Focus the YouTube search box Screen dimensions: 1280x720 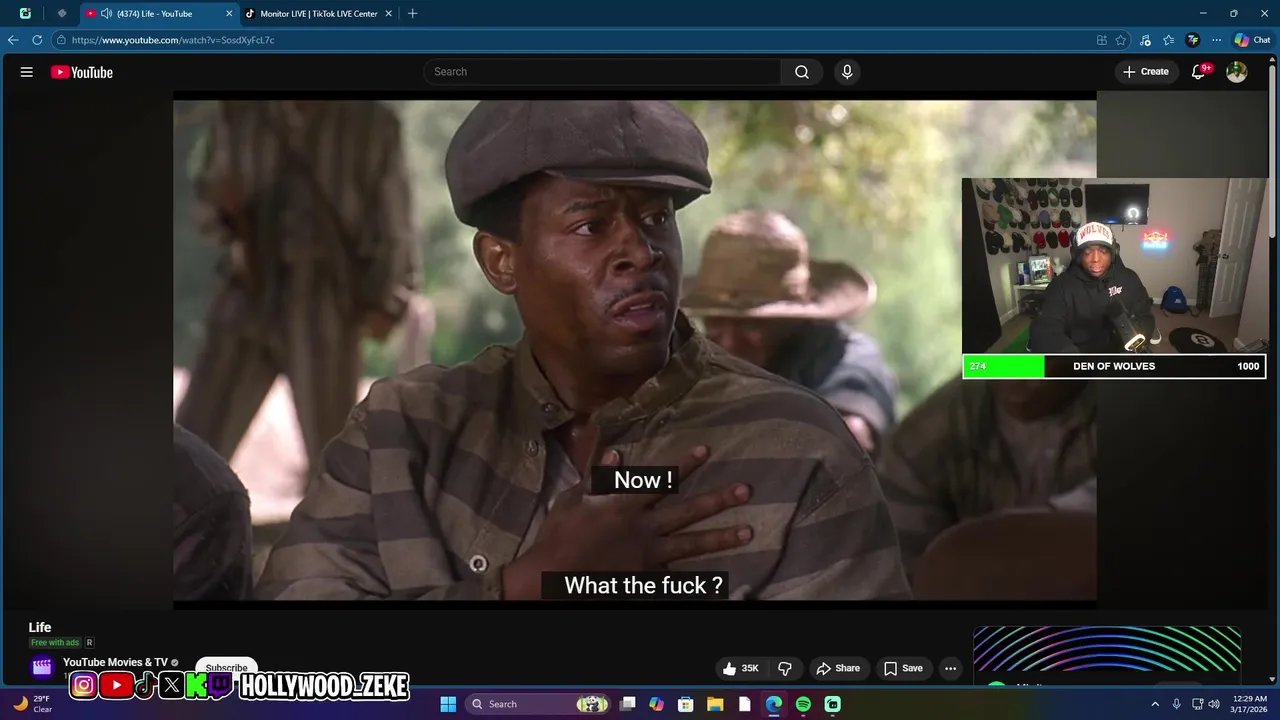(603, 72)
